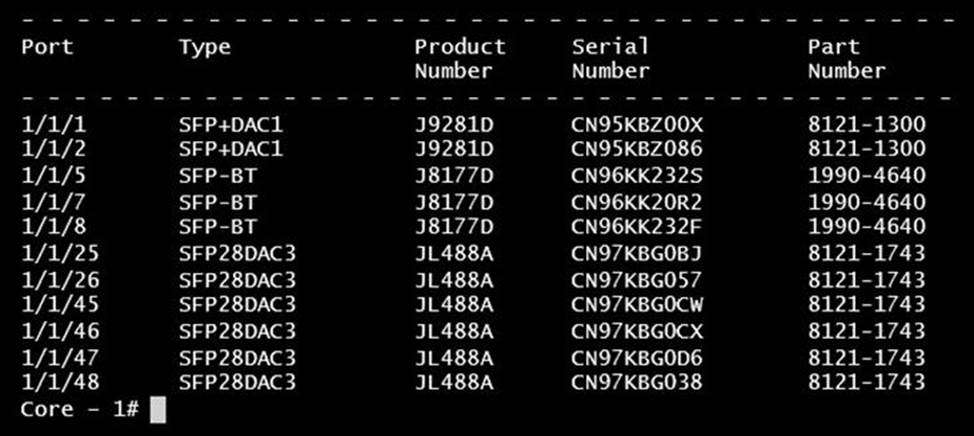Click port 1/1/2 entry

(x=48, y=150)
